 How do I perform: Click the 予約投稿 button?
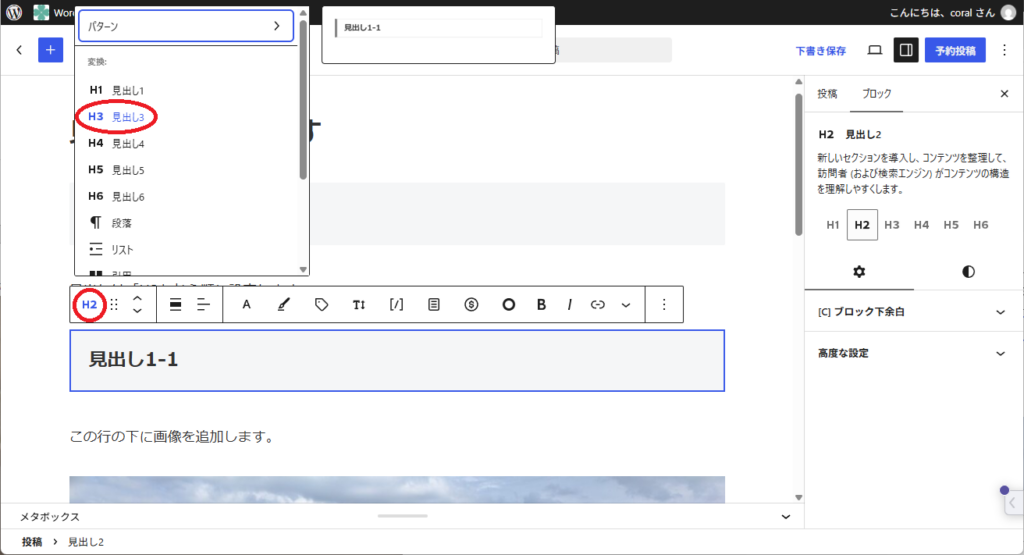[955, 50]
